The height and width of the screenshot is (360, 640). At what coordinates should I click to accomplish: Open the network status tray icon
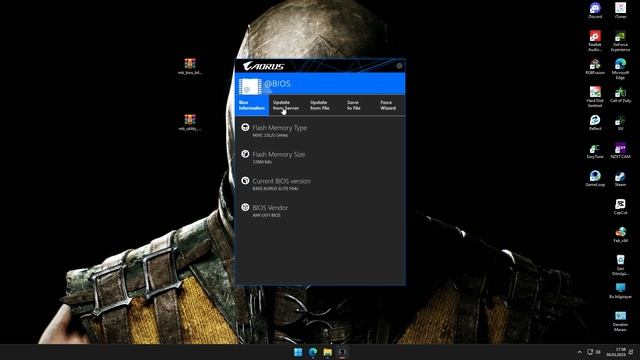click(590, 352)
